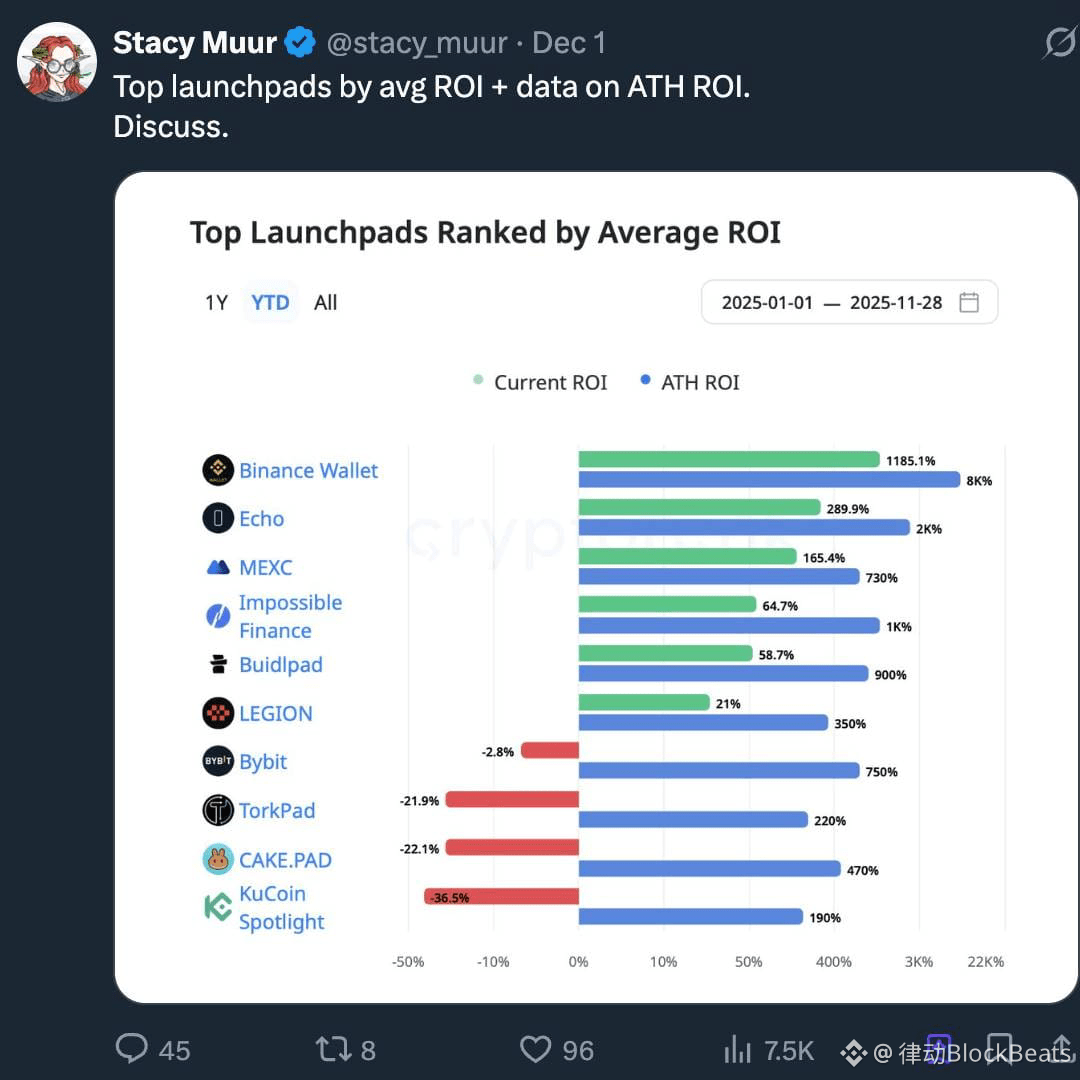View post analytics bar chart icon
This screenshot has width=1080, height=1080.
pos(737,1049)
